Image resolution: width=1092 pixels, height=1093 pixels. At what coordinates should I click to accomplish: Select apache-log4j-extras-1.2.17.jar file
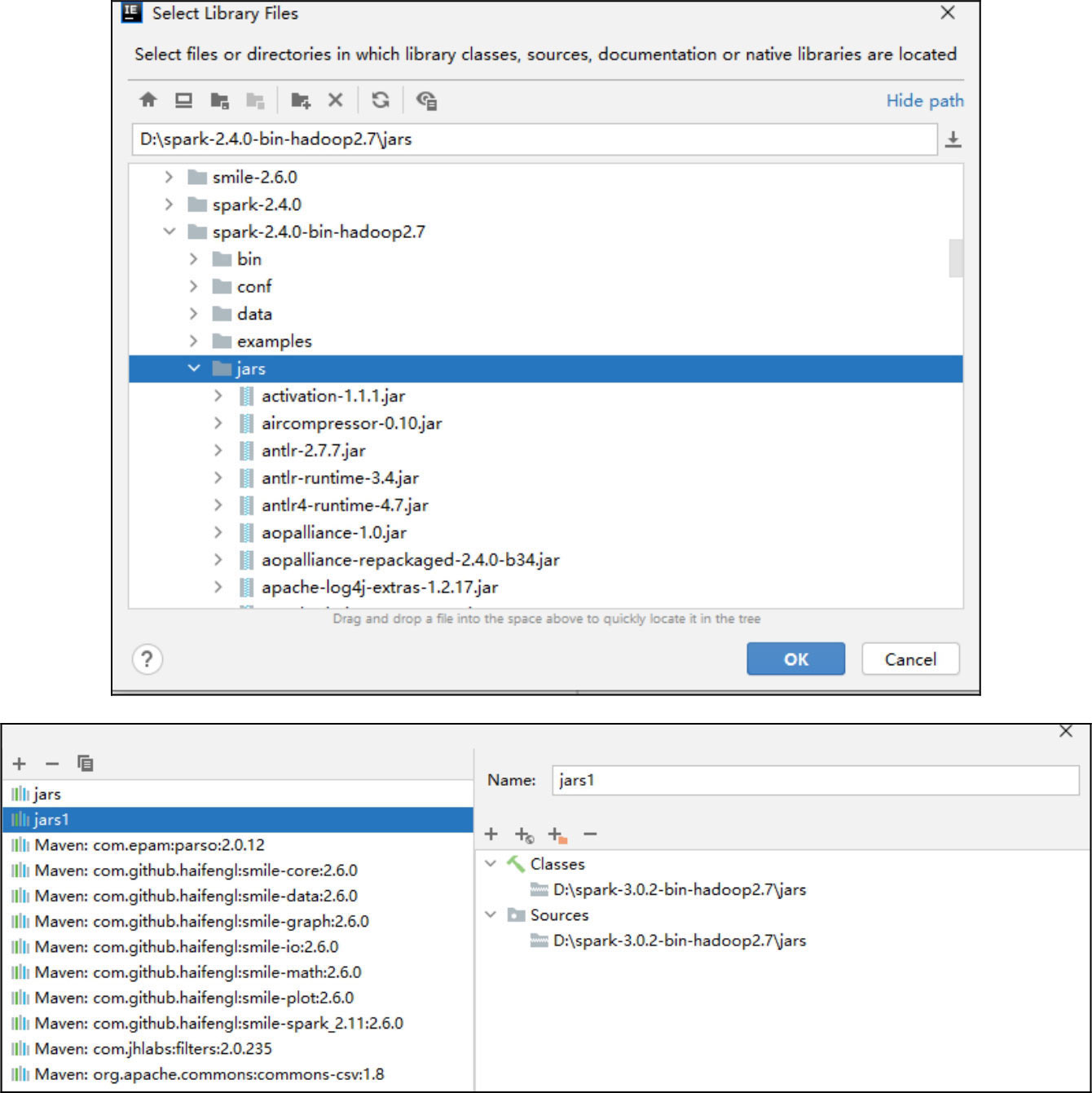(x=380, y=587)
